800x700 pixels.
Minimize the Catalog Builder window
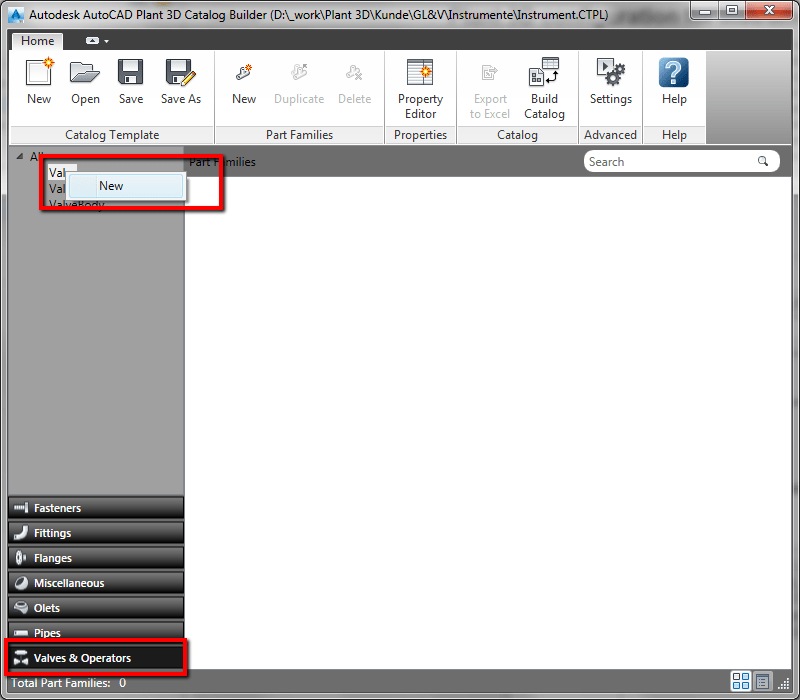pyautogui.click(x=705, y=10)
